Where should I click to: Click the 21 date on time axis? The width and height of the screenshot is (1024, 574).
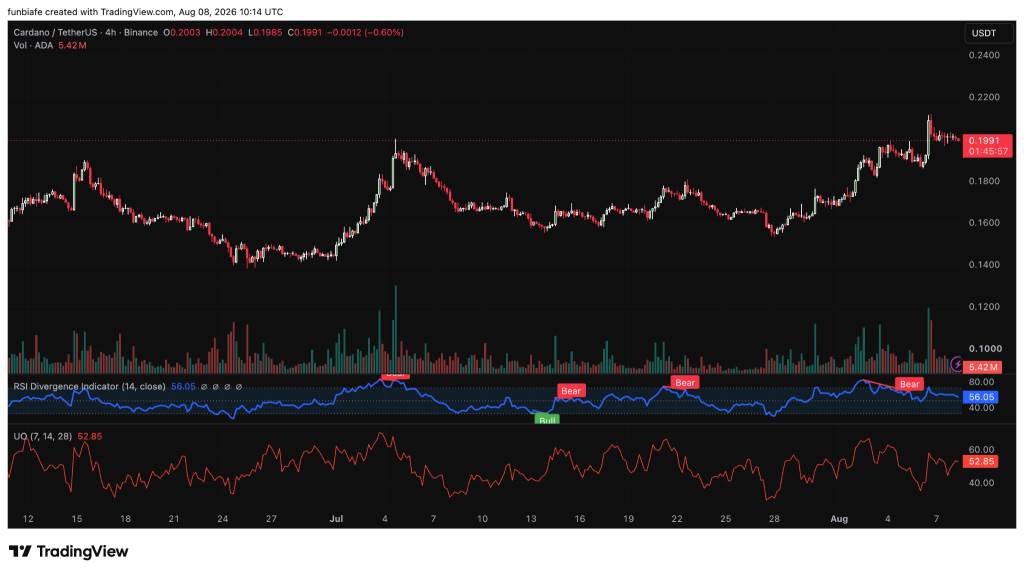pos(174,518)
